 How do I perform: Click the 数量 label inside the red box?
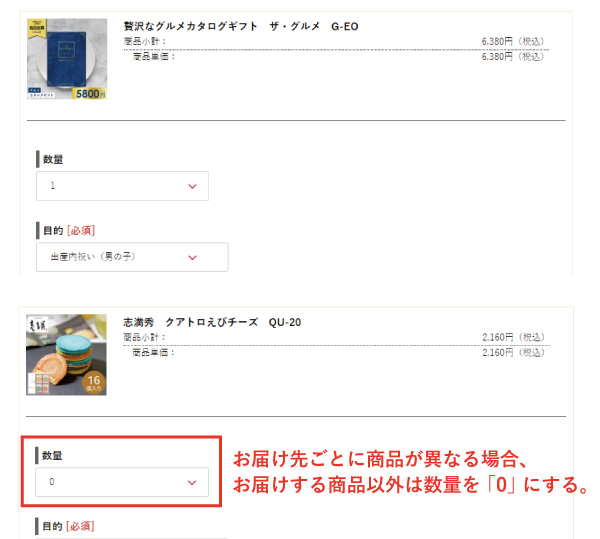(52, 455)
